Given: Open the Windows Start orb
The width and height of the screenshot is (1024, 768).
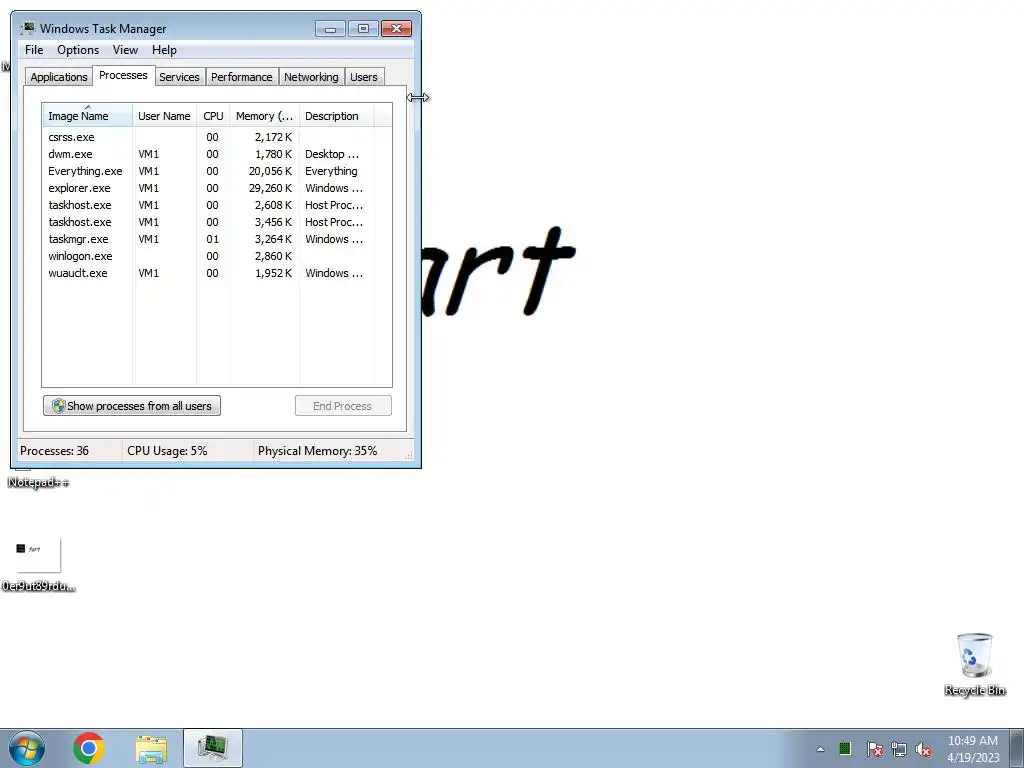Looking at the screenshot, I should pos(27,748).
